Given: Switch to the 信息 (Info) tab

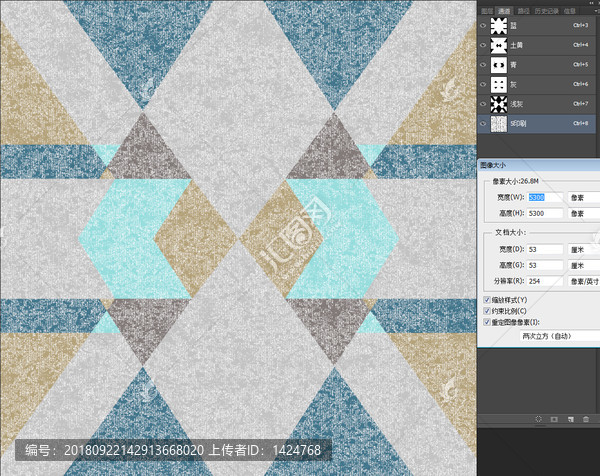Looking at the screenshot, I should (570, 11).
